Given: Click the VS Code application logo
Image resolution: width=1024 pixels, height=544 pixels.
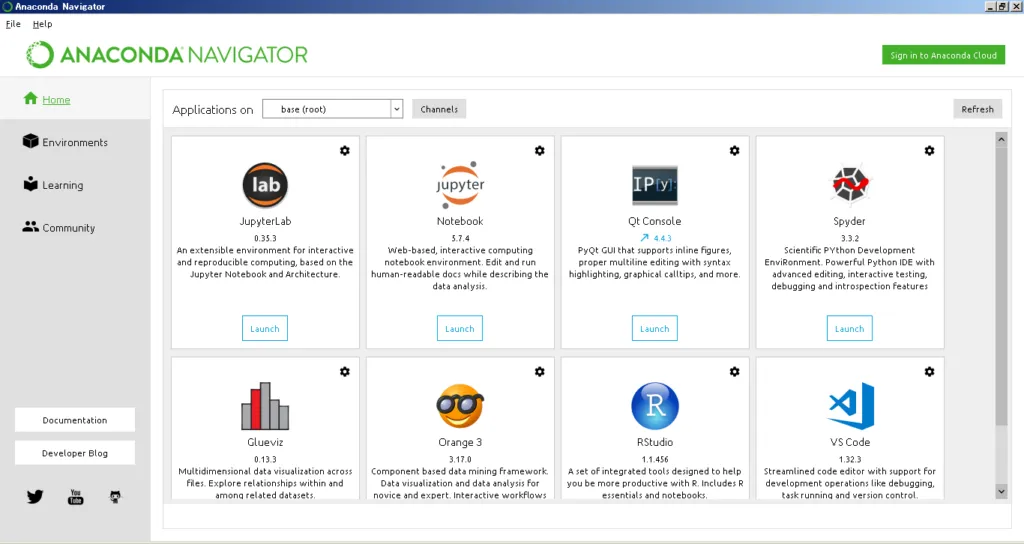Looking at the screenshot, I should point(849,406).
